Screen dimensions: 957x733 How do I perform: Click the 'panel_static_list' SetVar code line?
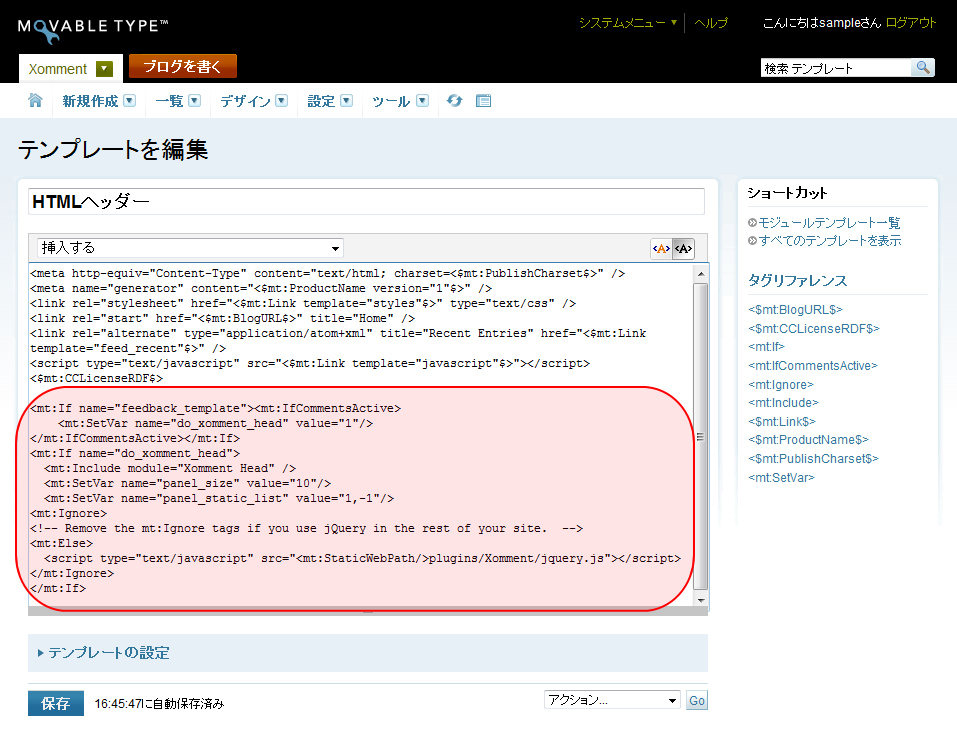click(219, 499)
